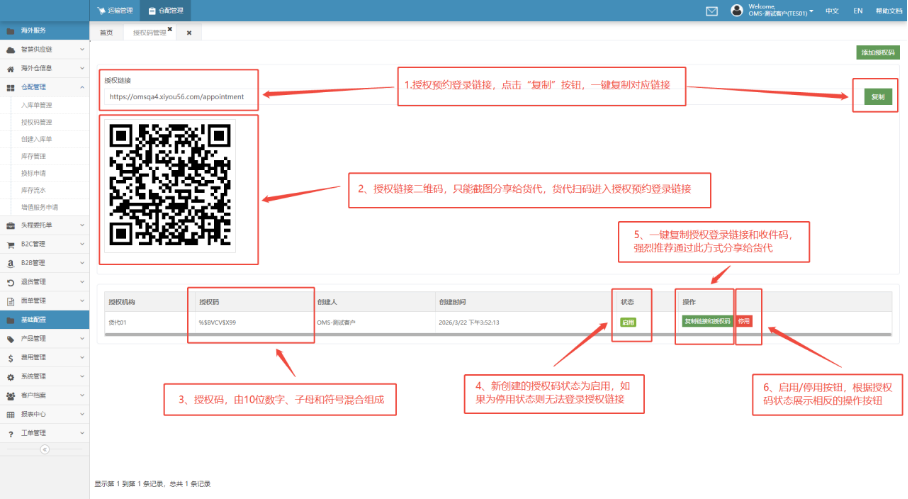The image size is (908, 499).
Task: Click the green 启用 status badge
Action: point(627,322)
